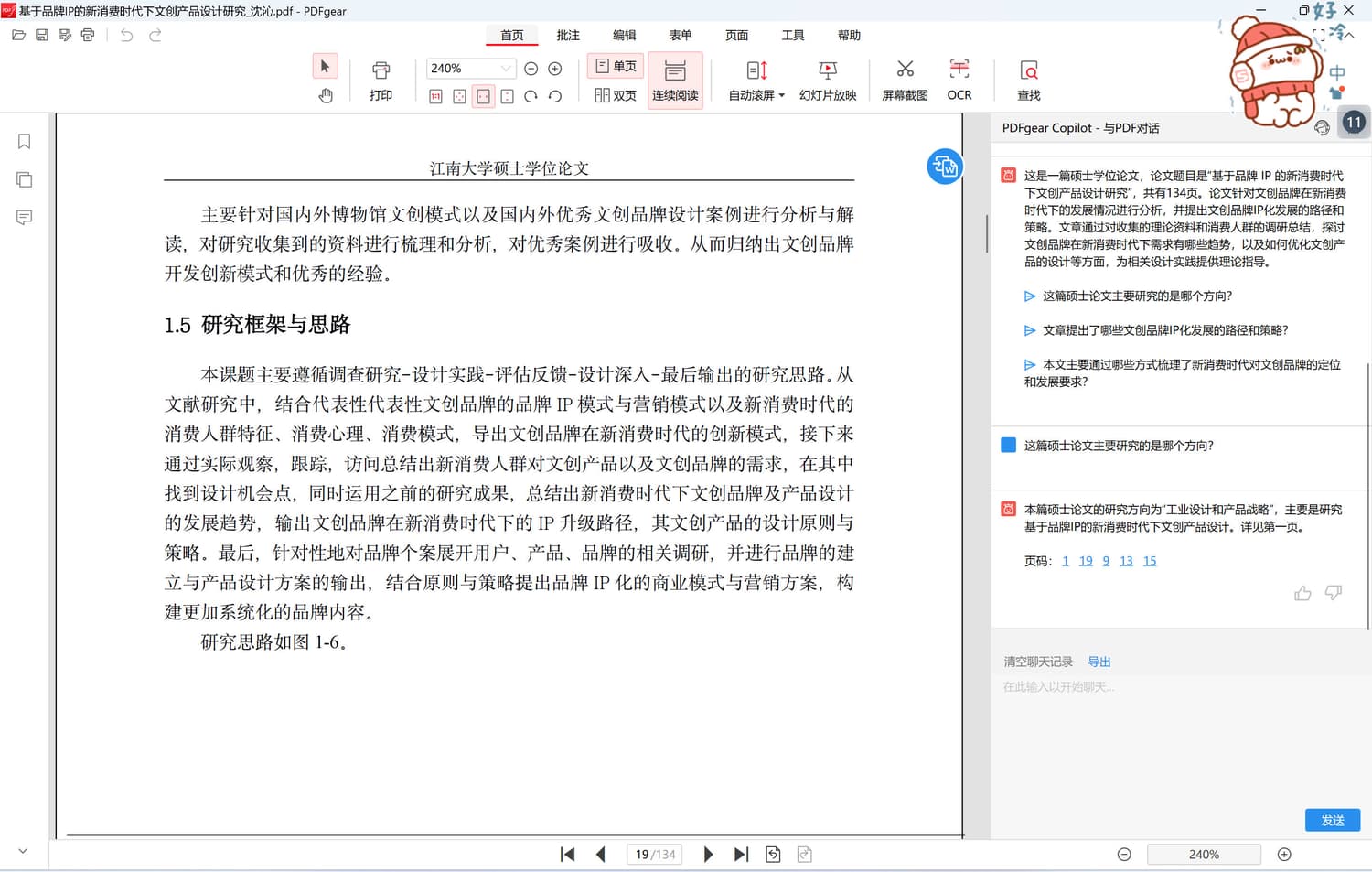Viewport: 1372px width, 872px height.
Task: Click the 导出 export chat link
Action: click(x=1099, y=662)
